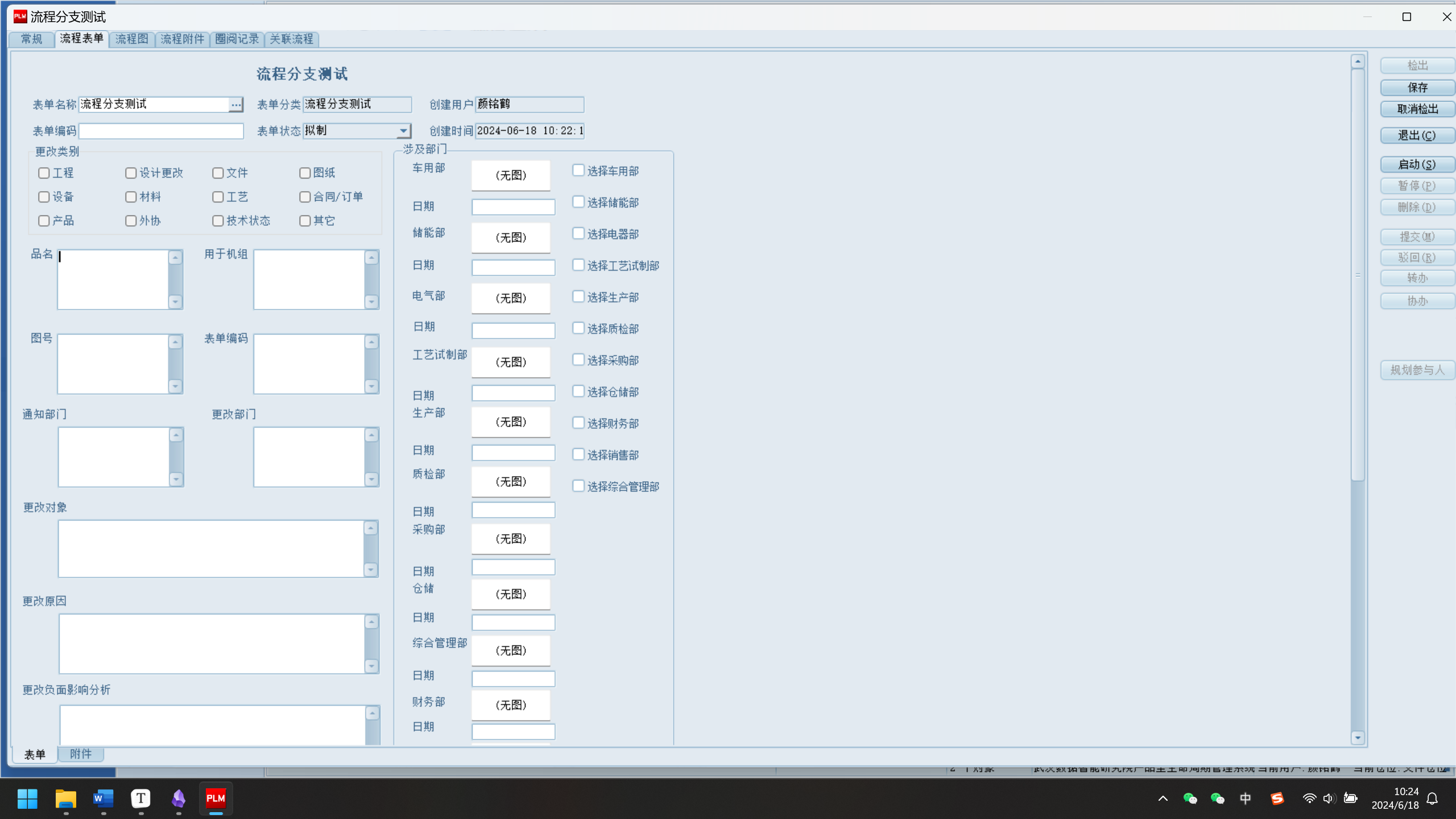Open Obsidian app on taskbar
1456x819 pixels.
pos(179,799)
